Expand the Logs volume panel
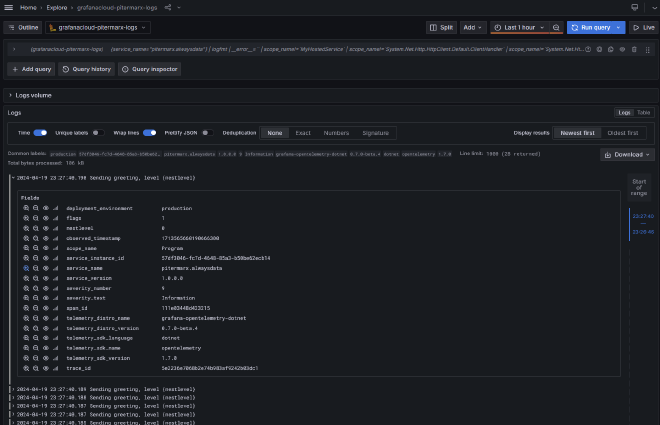 (33, 95)
